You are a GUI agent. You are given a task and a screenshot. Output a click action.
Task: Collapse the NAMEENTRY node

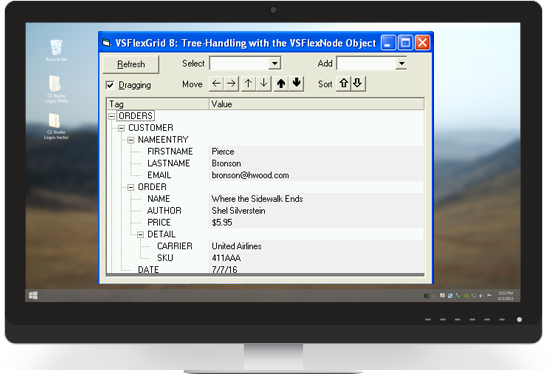(131, 140)
